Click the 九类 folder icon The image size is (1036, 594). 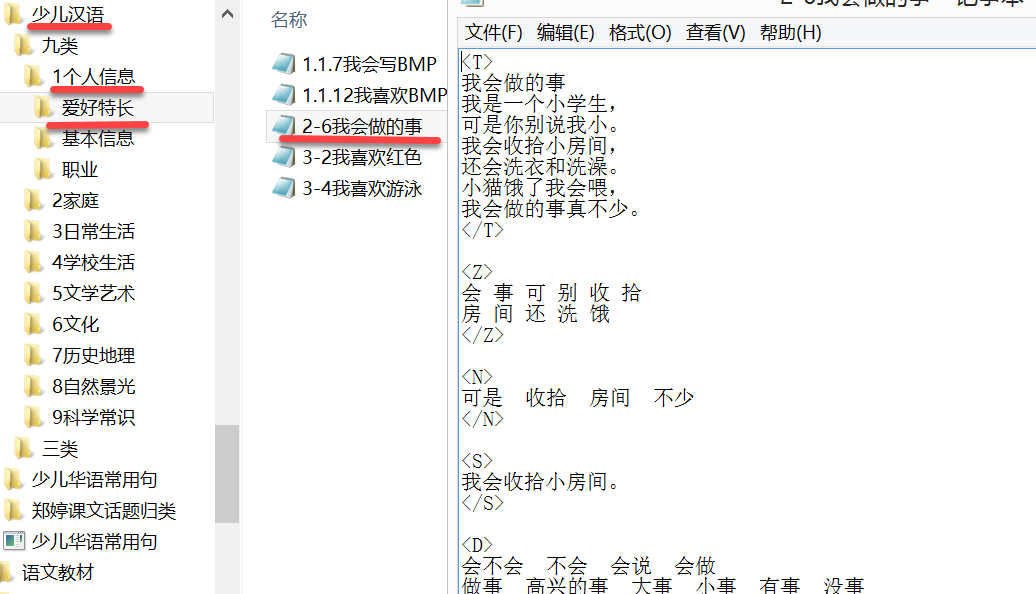(x=24, y=45)
